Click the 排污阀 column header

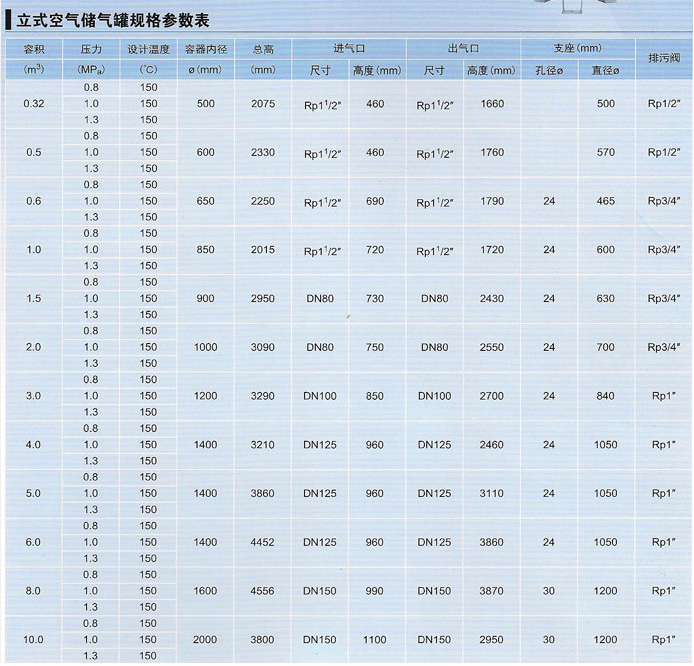point(663,58)
